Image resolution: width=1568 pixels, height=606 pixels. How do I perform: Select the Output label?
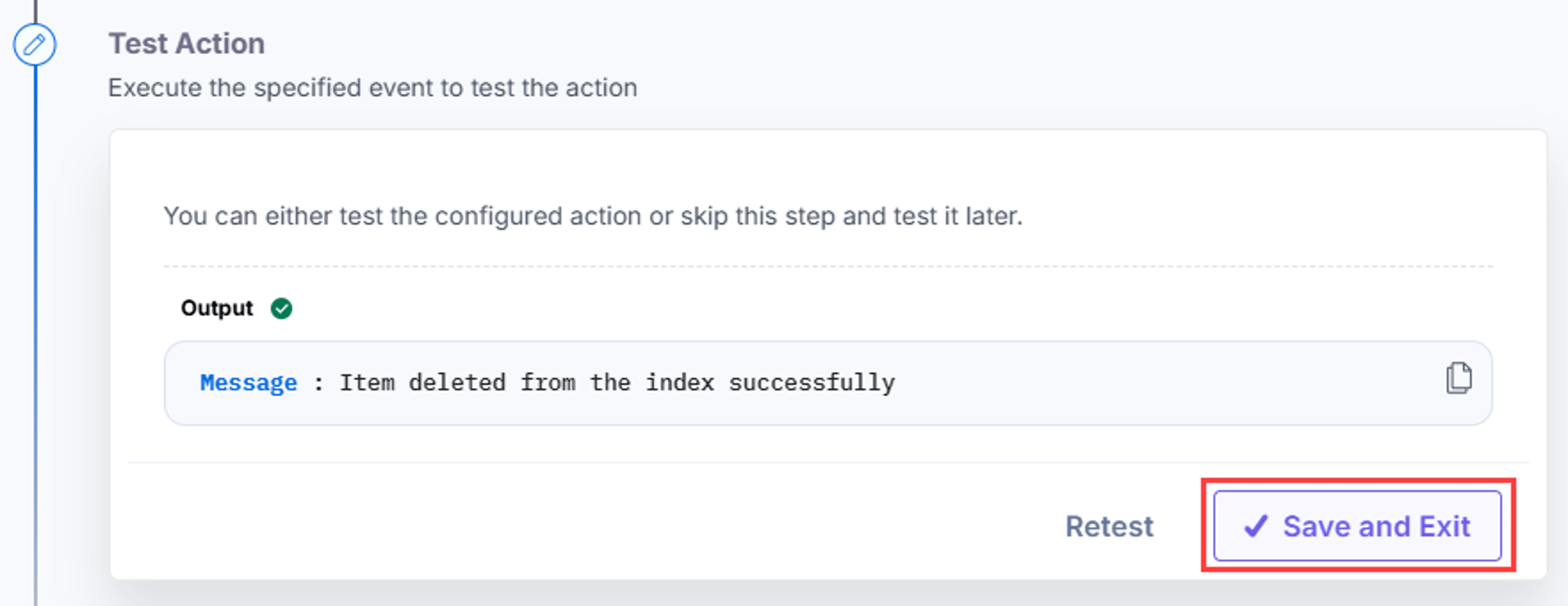point(217,308)
